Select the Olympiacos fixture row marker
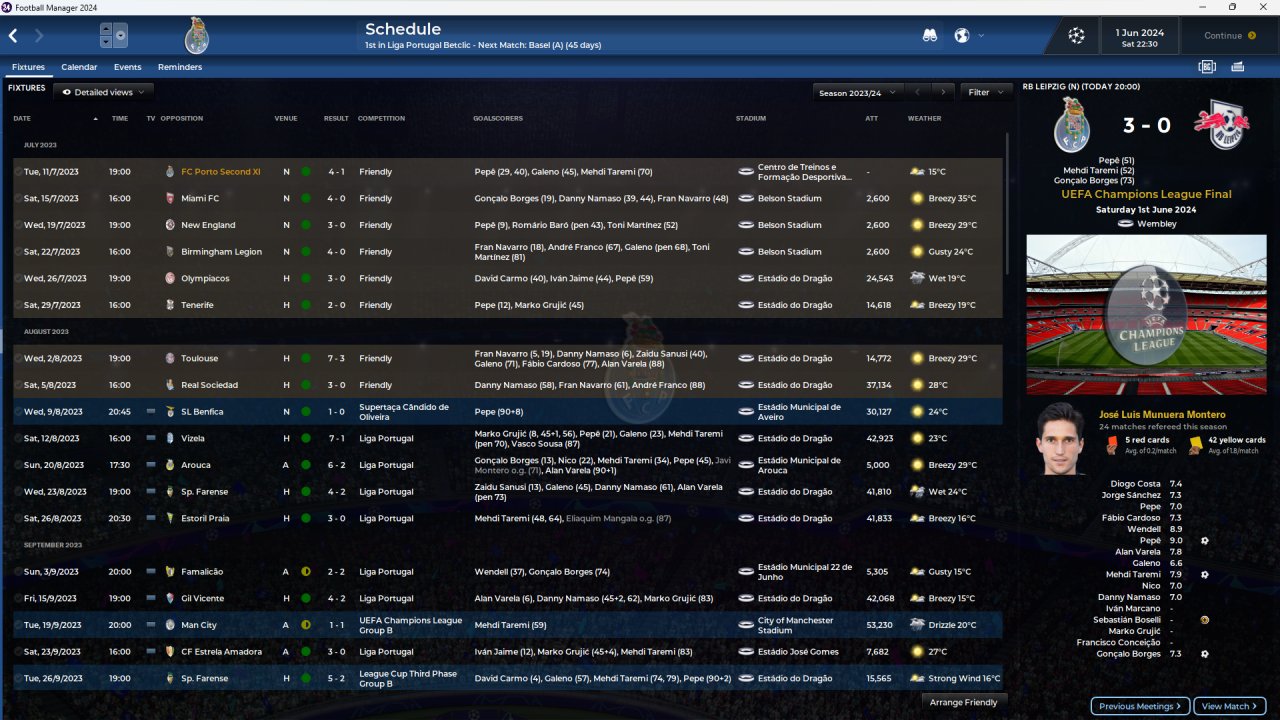This screenshot has height=720, width=1280. click(x=18, y=278)
